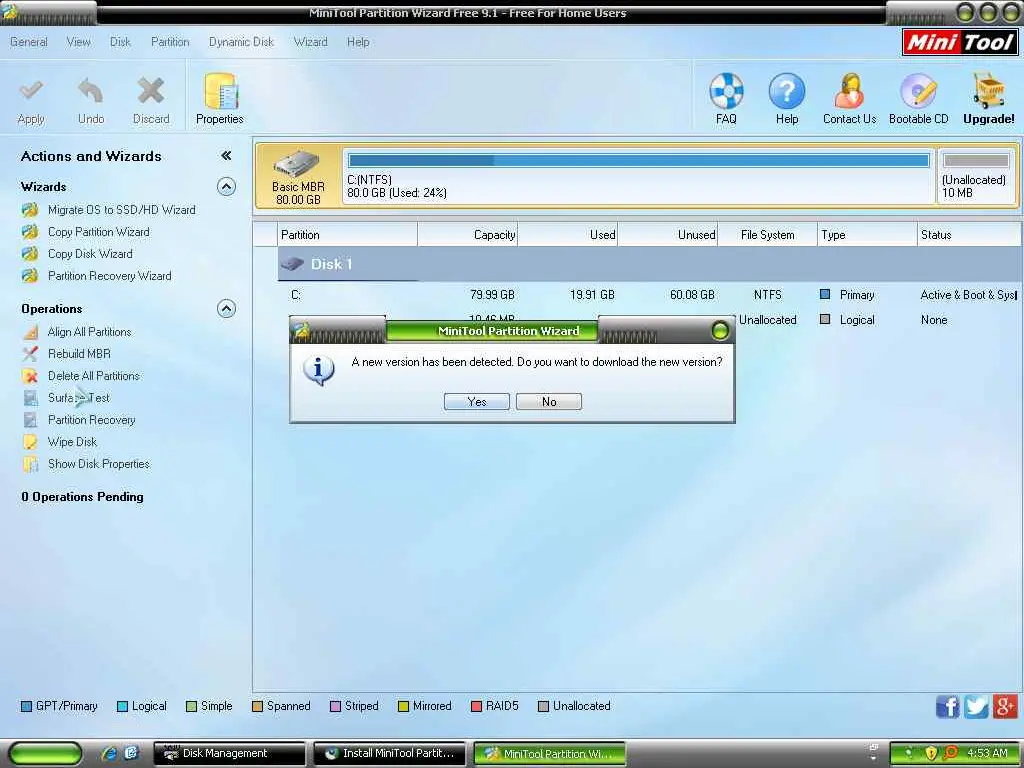Image resolution: width=1024 pixels, height=768 pixels.
Task: Click the Status column header
Action: pos(969,234)
